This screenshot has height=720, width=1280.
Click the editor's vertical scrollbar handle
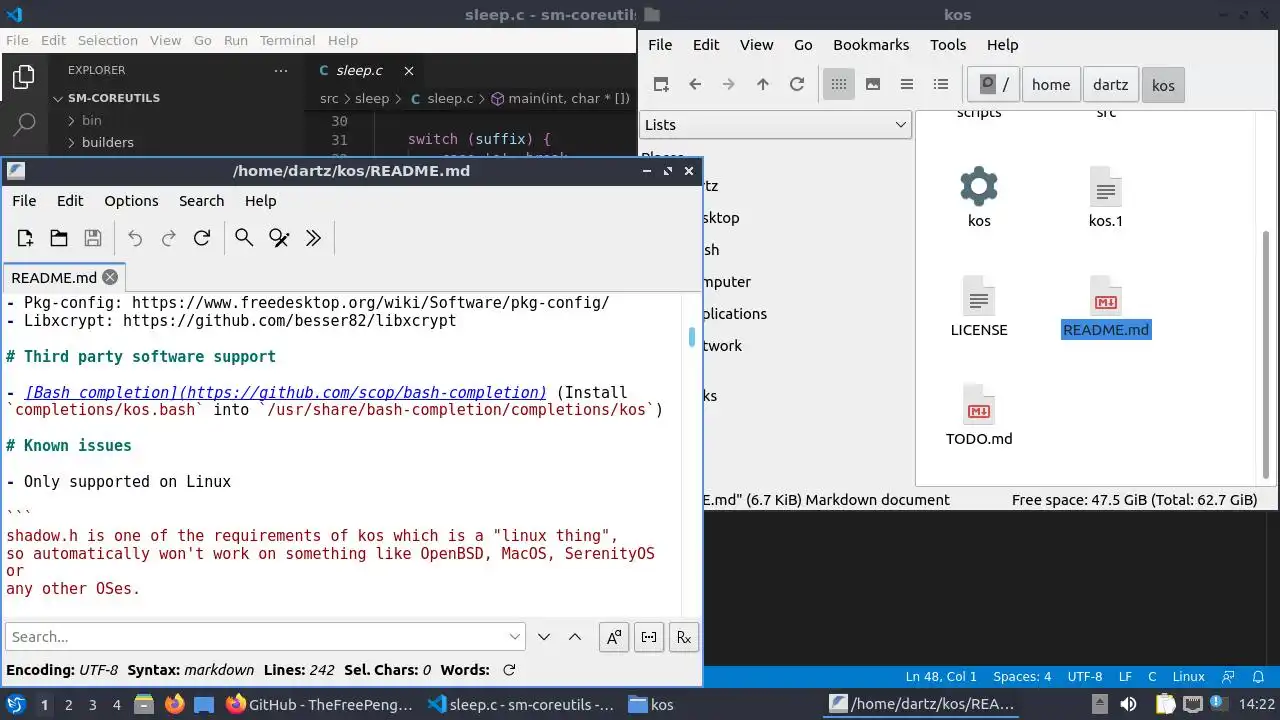tap(691, 337)
